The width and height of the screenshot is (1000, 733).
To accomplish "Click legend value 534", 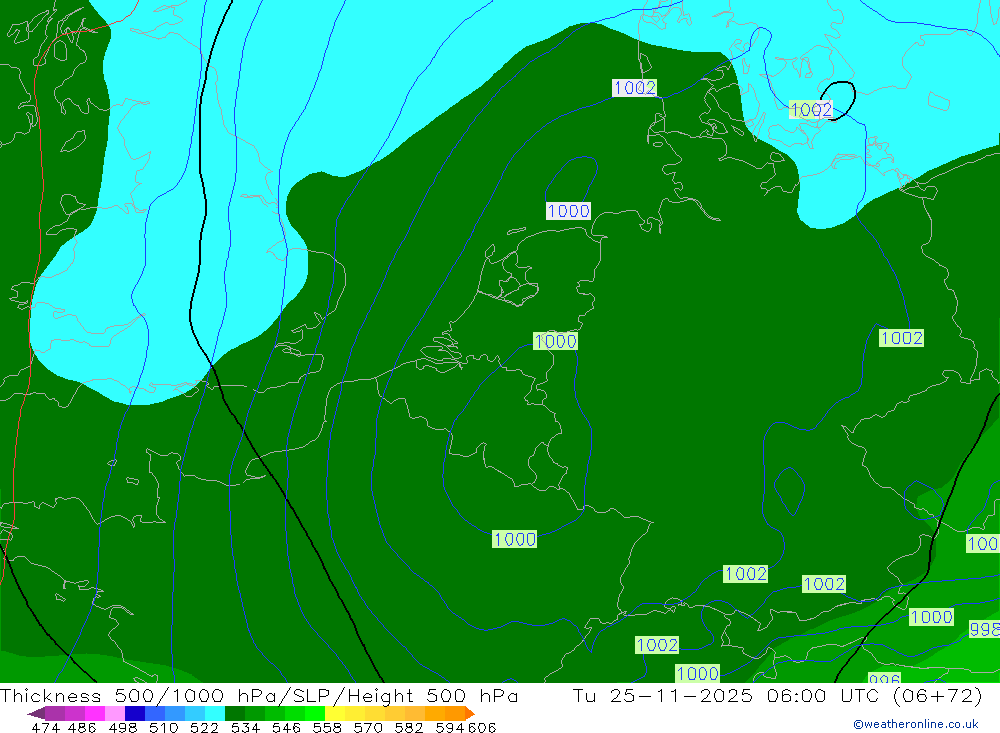I will pyautogui.click(x=245, y=727).
